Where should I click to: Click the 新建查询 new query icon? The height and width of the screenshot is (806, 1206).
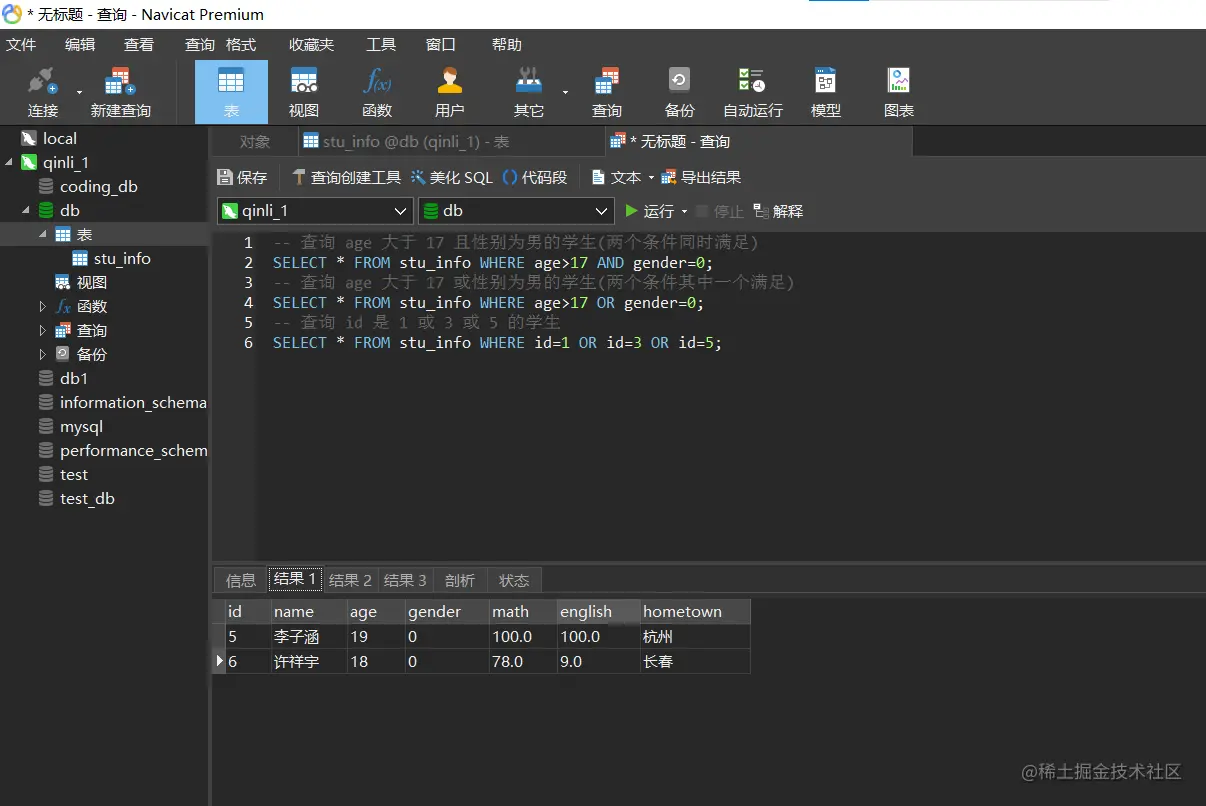(x=120, y=92)
